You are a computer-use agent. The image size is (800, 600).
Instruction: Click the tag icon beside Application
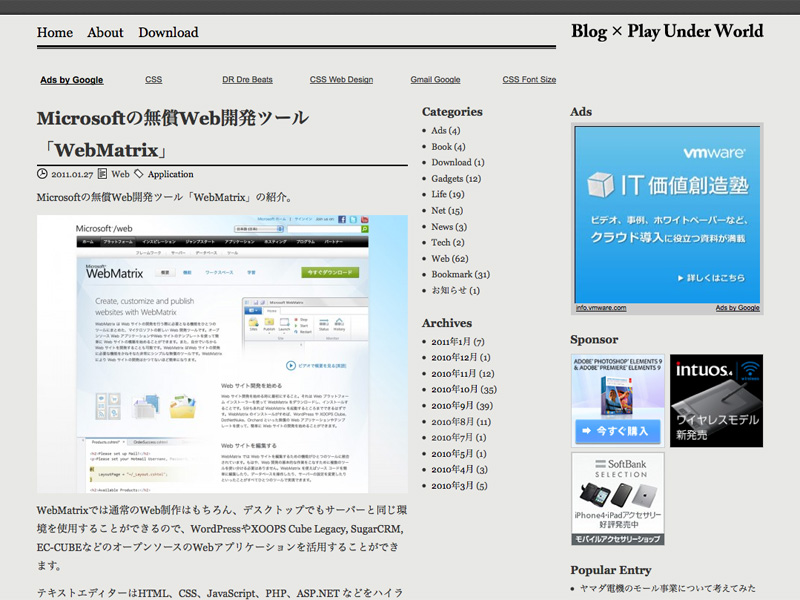(x=139, y=174)
